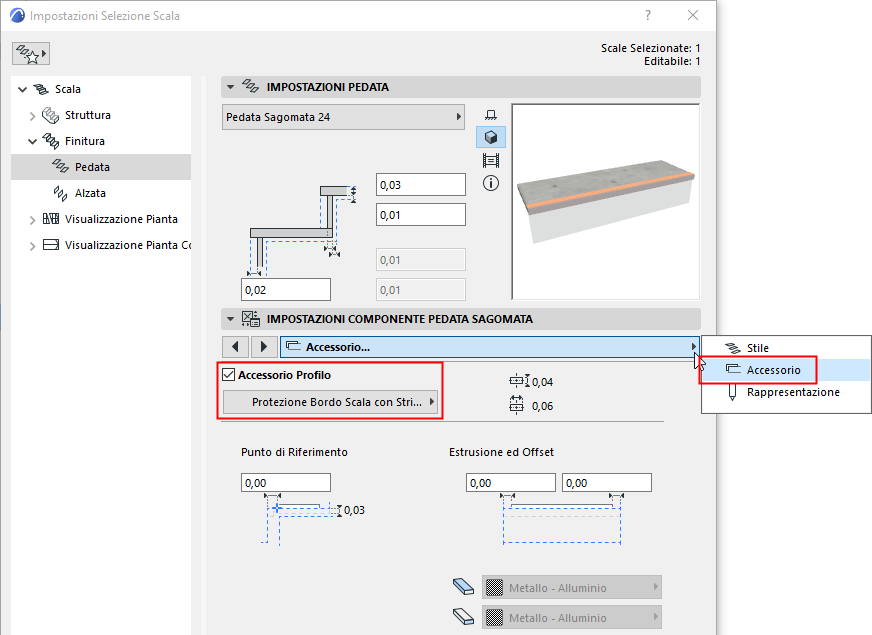Viewport: 872px width, 635px height.
Task: Click the ArchiCAD logo in title bar
Action: [17, 16]
